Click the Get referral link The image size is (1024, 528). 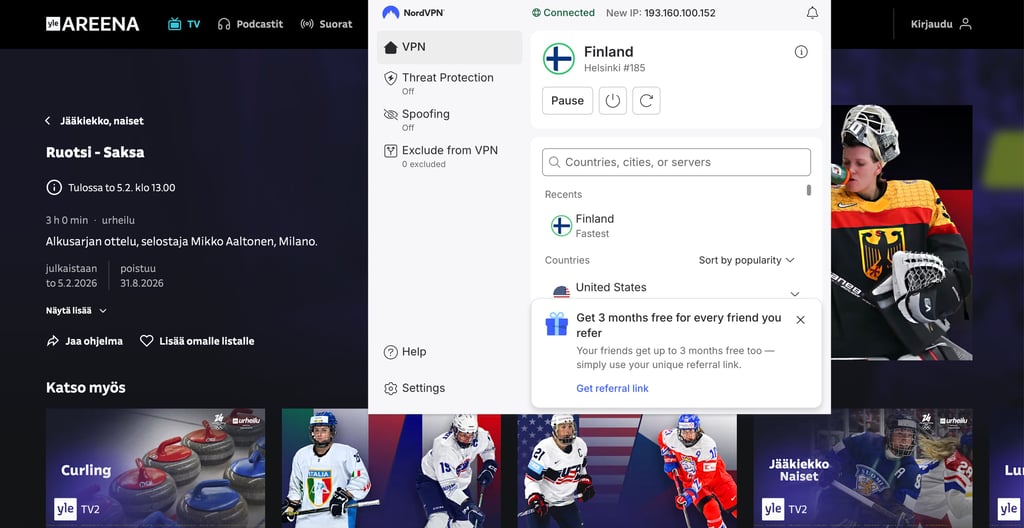[x=612, y=389]
